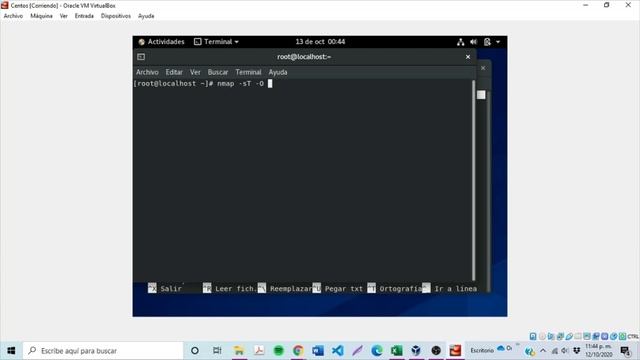The width and height of the screenshot is (640, 360).
Task: Click the volume icon in GNOME top bar
Action: tap(473, 42)
